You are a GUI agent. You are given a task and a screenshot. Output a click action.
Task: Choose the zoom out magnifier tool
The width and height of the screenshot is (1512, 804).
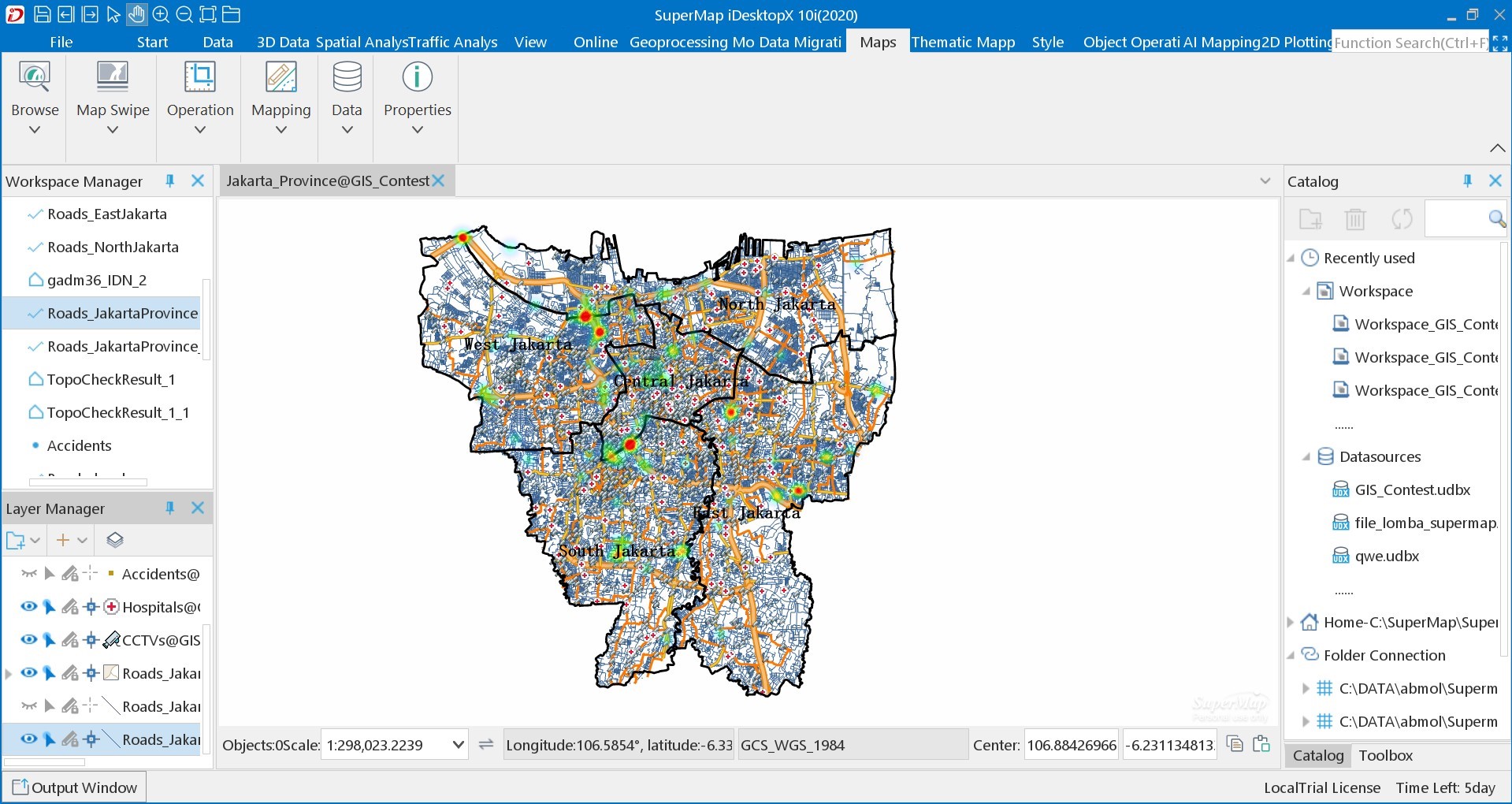[x=184, y=14]
